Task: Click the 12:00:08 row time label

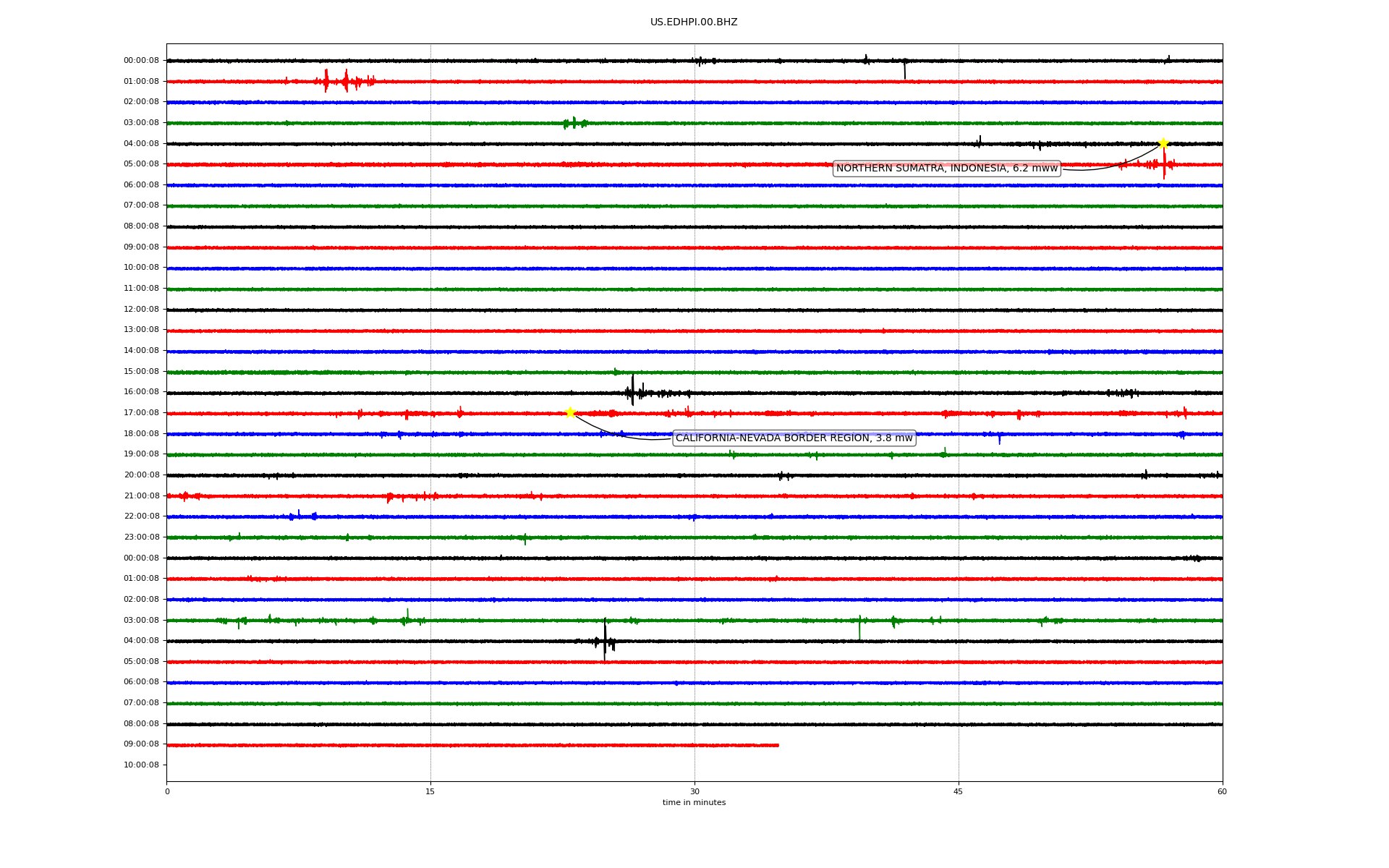Action: (x=141, y=310)
